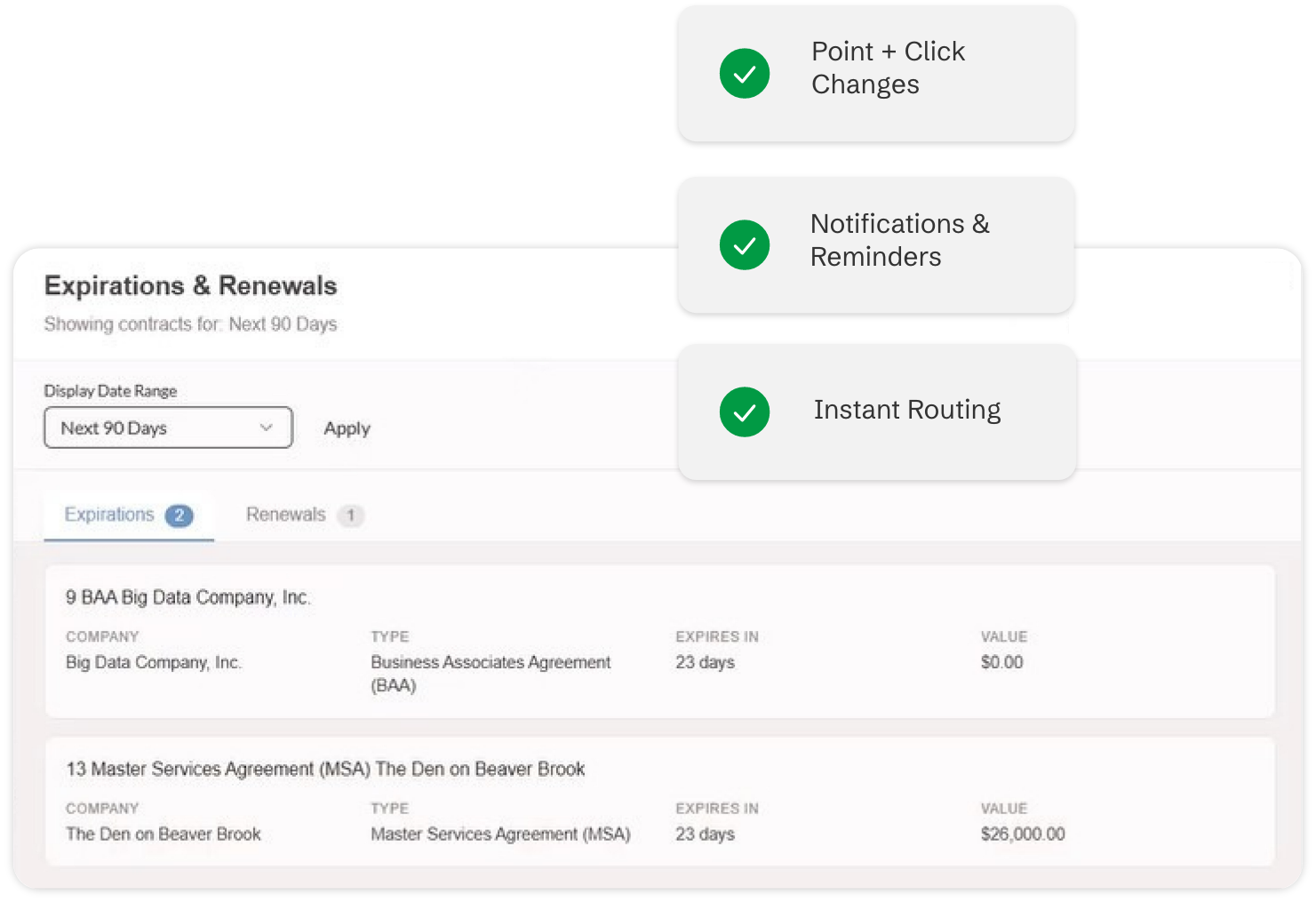Click the Instant Routing feature card
1316x903 pixels.
876,412
